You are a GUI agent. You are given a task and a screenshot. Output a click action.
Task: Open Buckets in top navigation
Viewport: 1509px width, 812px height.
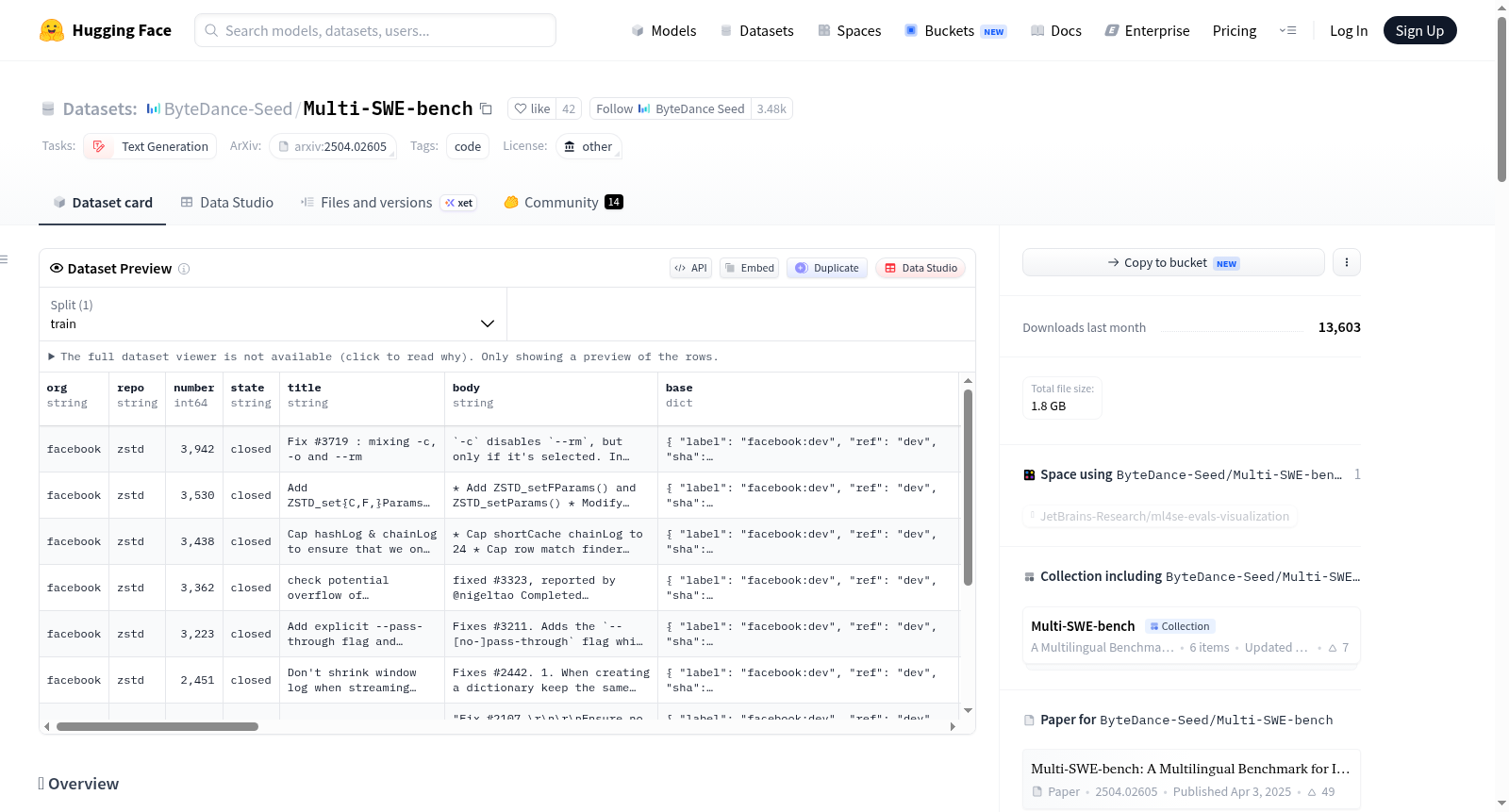[955, 30]
